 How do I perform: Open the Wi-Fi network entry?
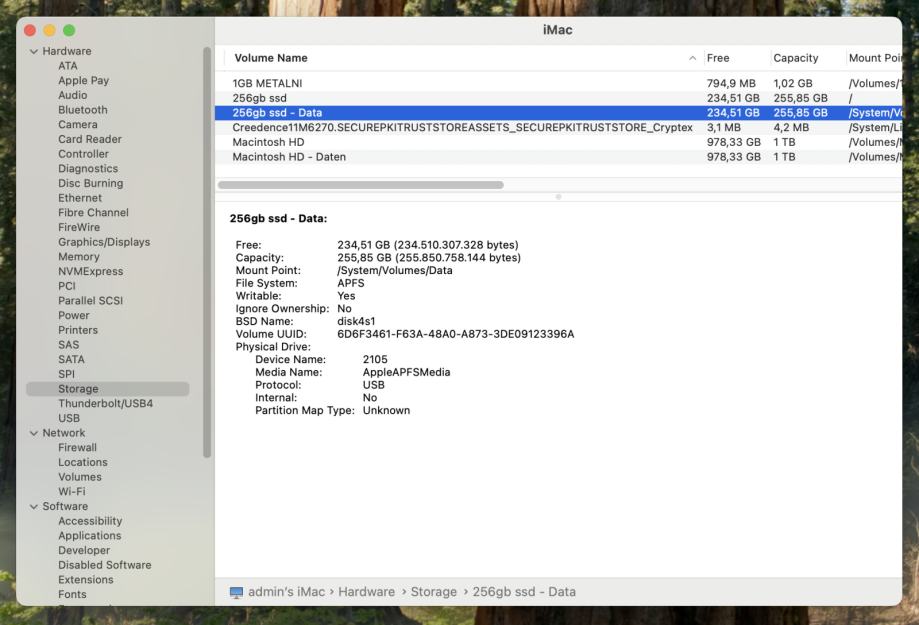pyautogui.click(x=71, y=492)
